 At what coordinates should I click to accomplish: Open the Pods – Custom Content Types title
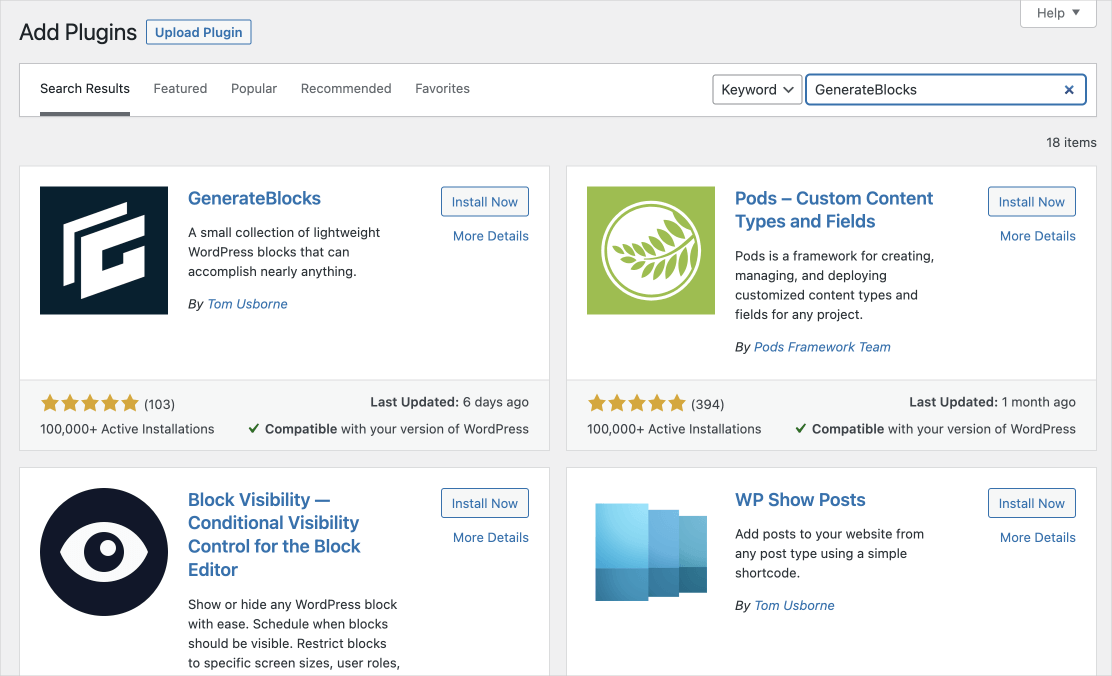tap(834, 210)
